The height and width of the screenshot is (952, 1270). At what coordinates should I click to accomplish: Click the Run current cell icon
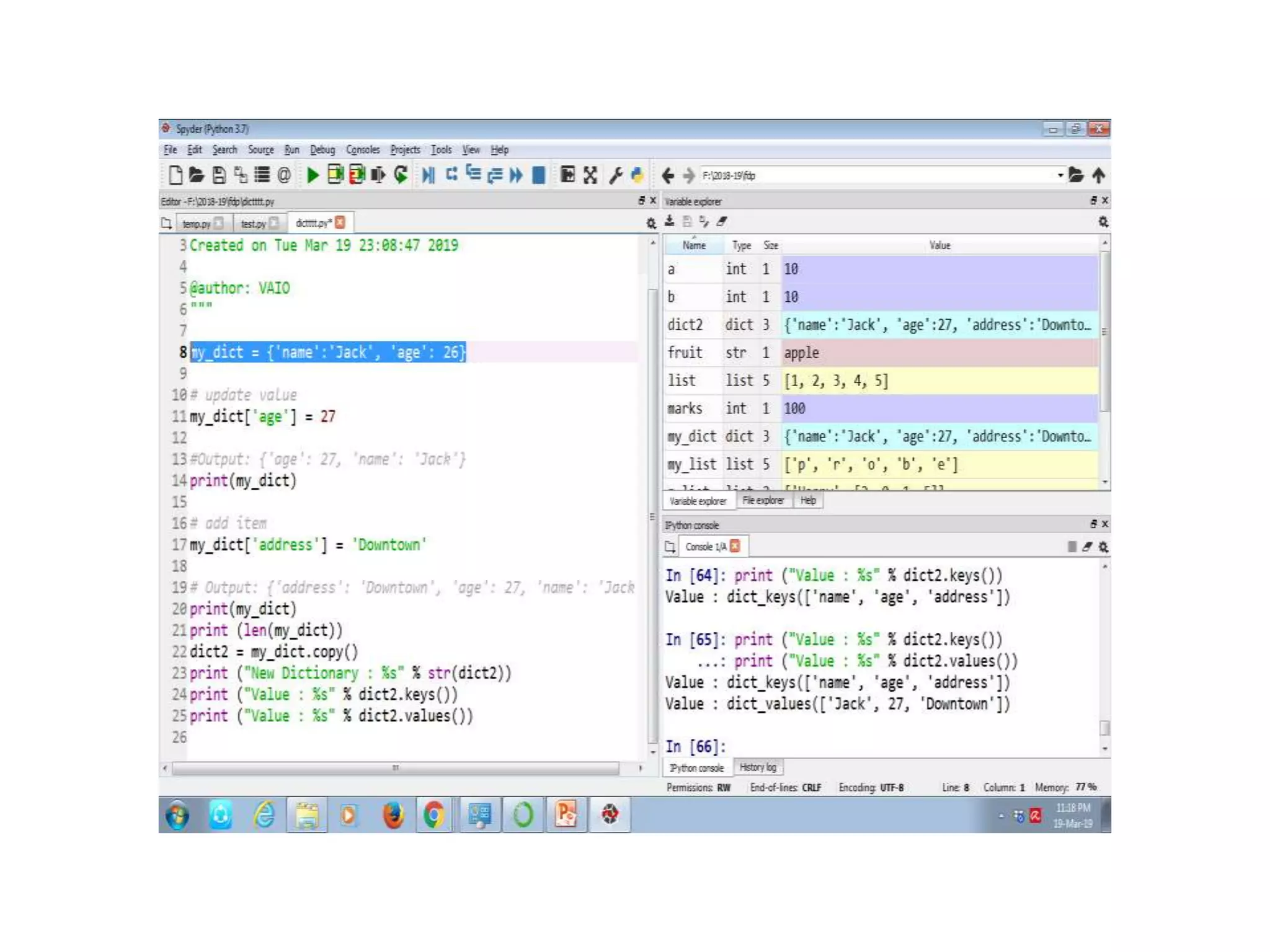[x=335, y=175]
